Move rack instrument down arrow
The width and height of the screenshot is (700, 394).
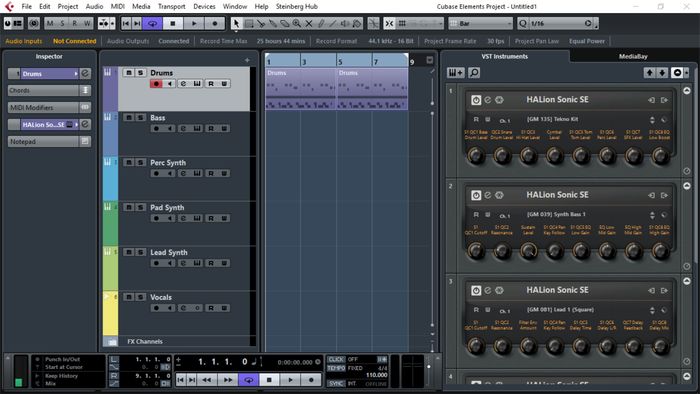(x=662, y=72)
